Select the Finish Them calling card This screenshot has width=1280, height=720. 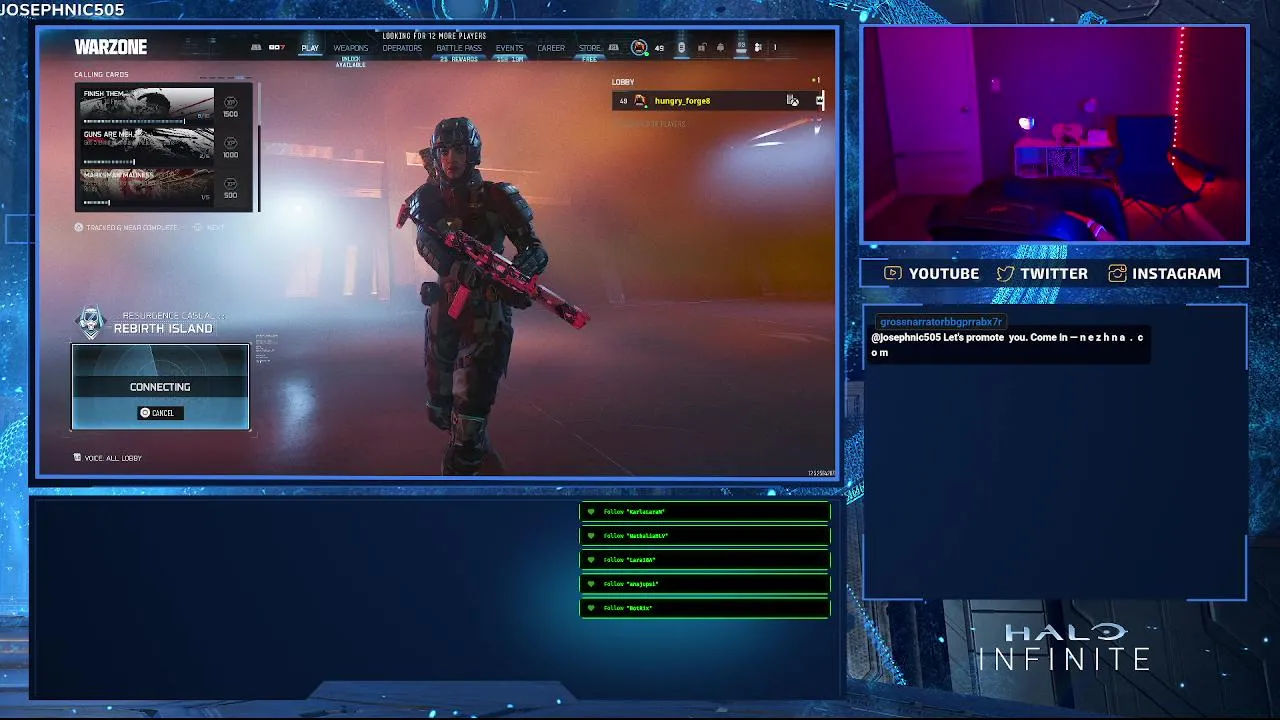[147, 105]
